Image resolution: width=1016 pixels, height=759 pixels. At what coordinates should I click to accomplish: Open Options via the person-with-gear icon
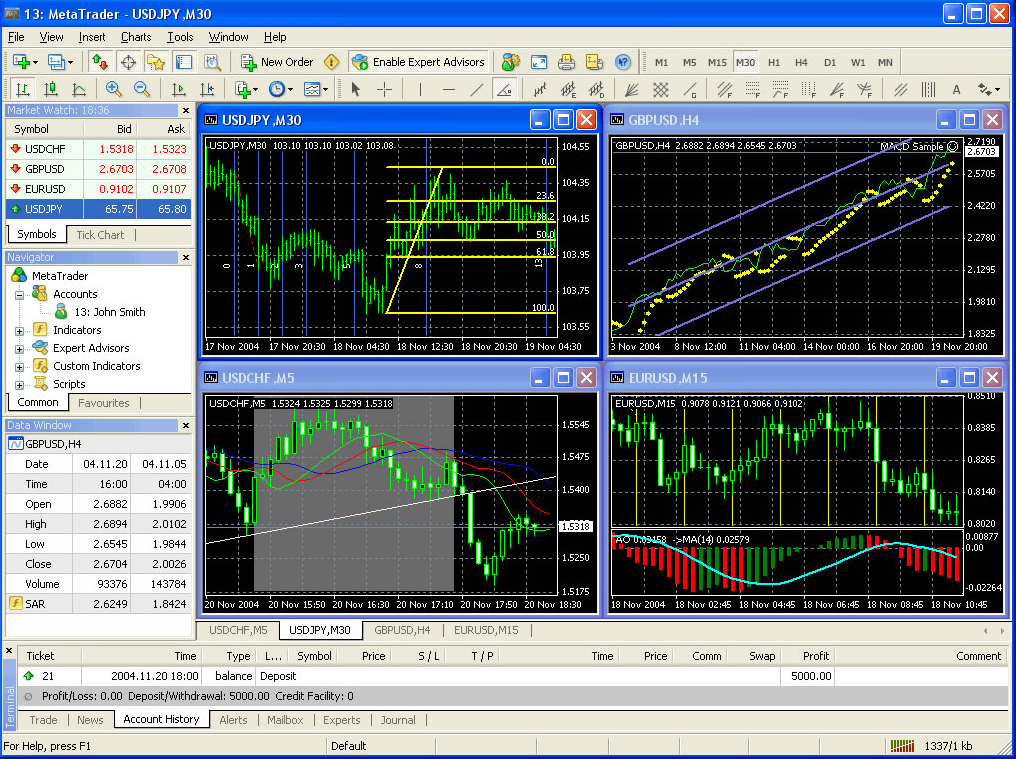coord(511,62)
